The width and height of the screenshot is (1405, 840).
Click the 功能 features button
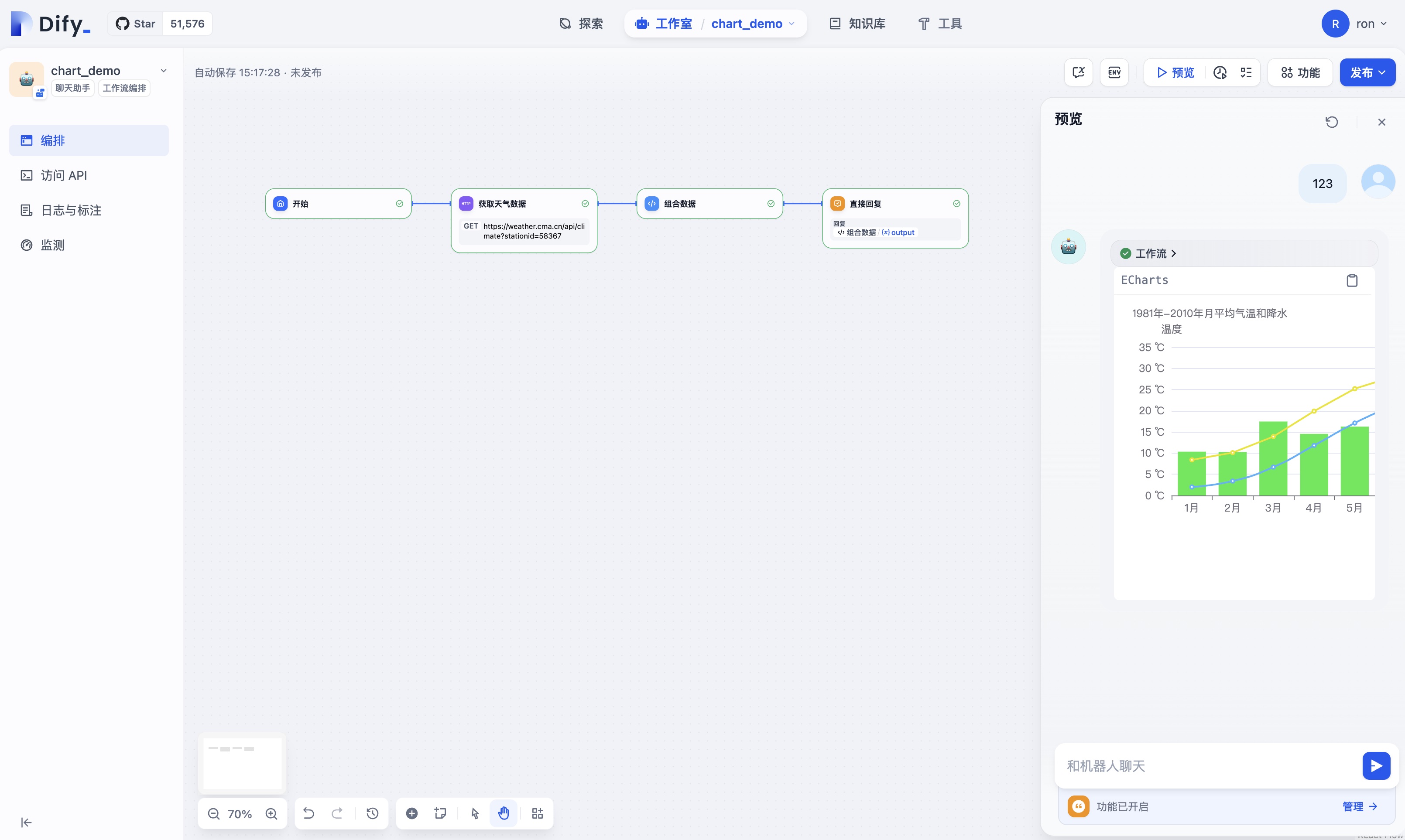(1300, 72)
